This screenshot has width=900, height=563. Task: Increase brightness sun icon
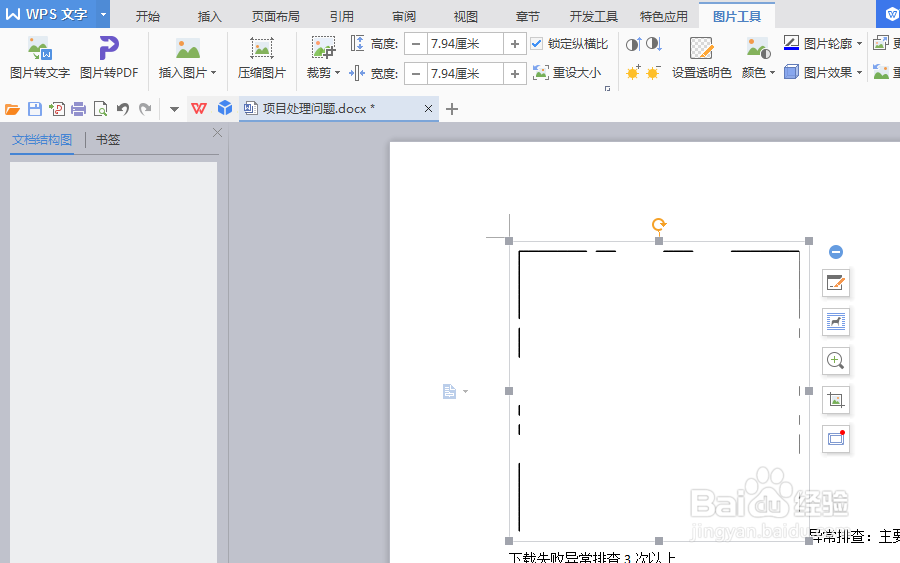[633, 72]
